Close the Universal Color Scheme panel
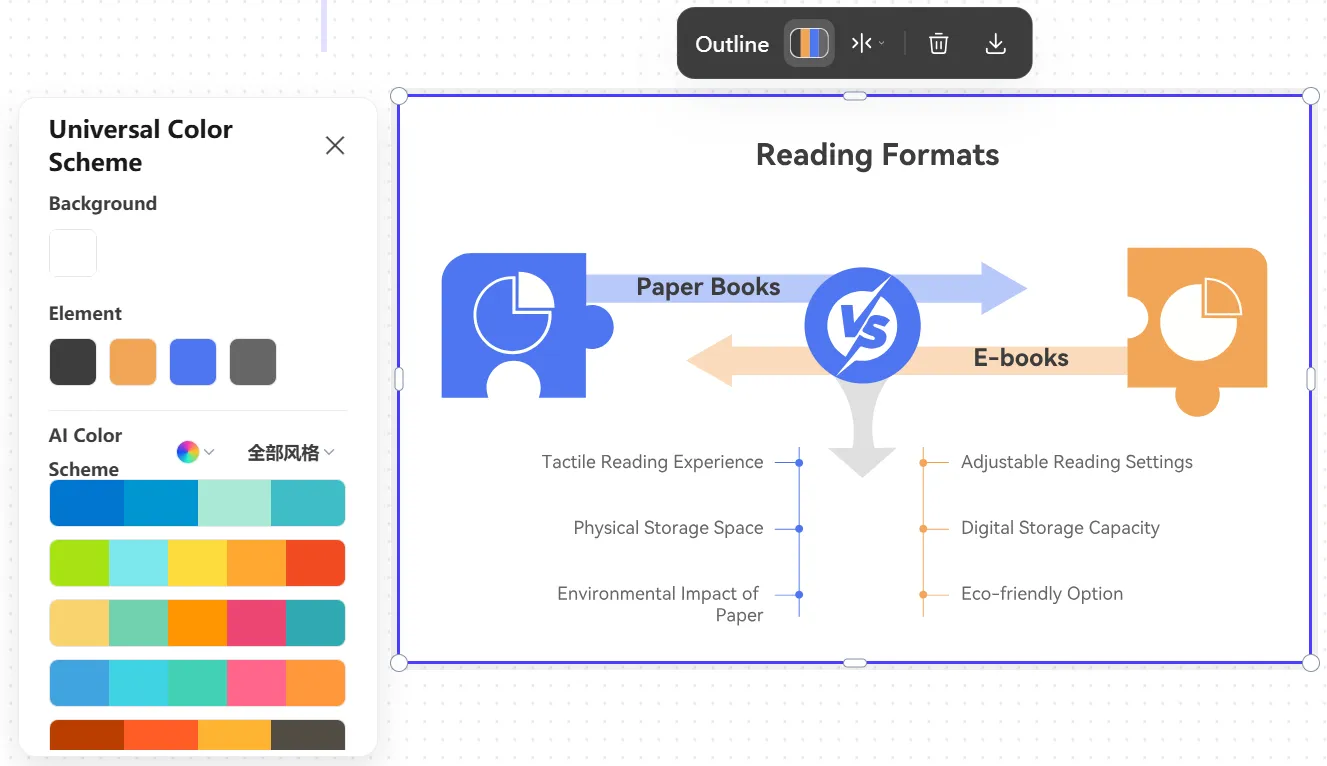Viewport: 1327px width, 766px height. tap(335, 146)
